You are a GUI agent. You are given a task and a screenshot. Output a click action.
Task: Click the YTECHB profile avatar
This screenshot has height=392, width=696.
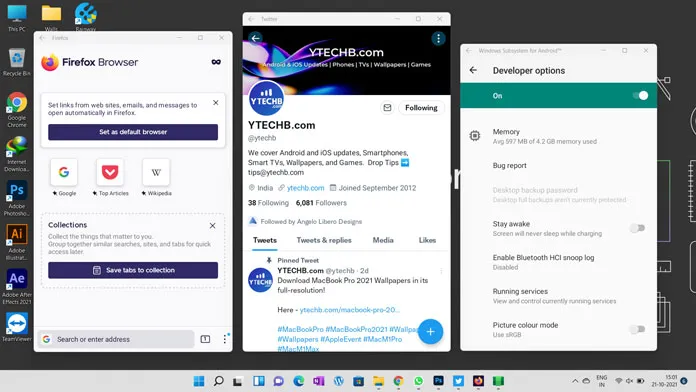point(266,99)
